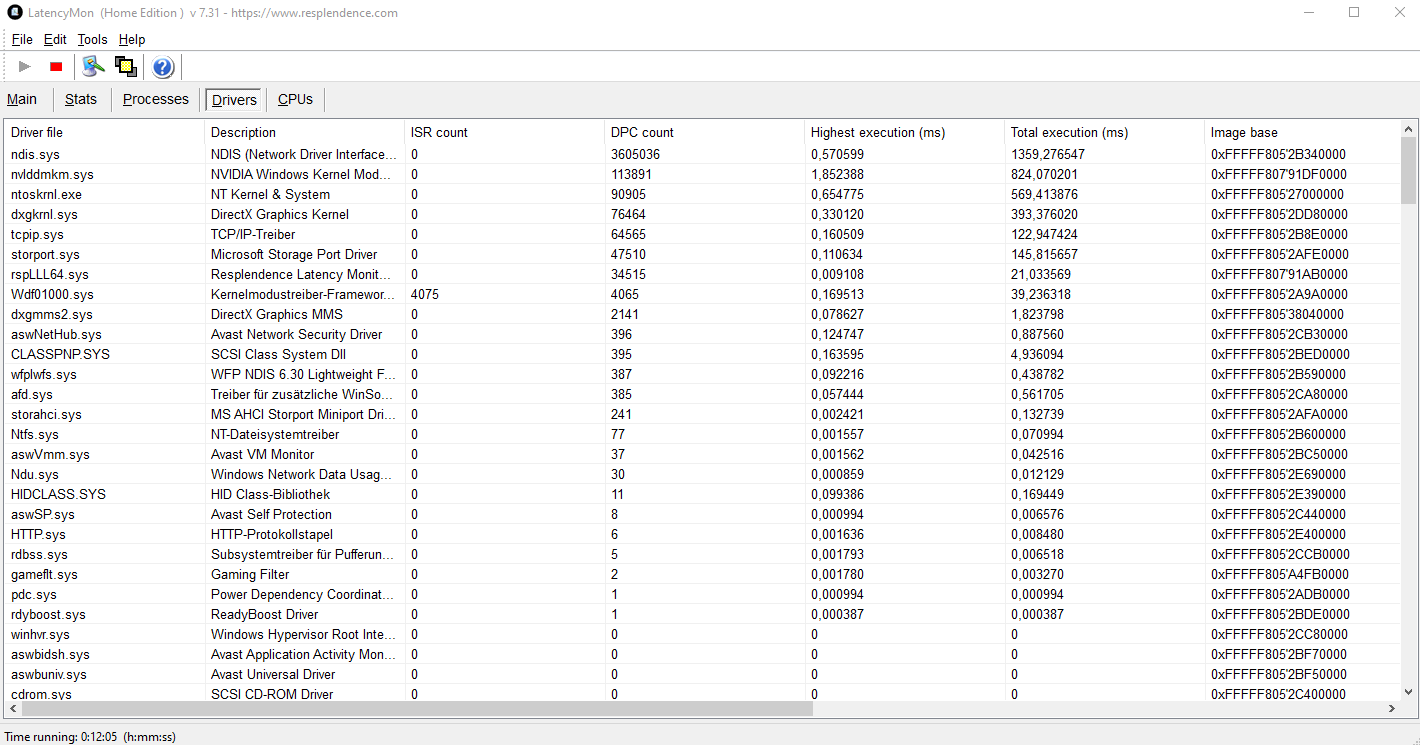
Task: Sort by DPC count column header
Action: [642, 132]
